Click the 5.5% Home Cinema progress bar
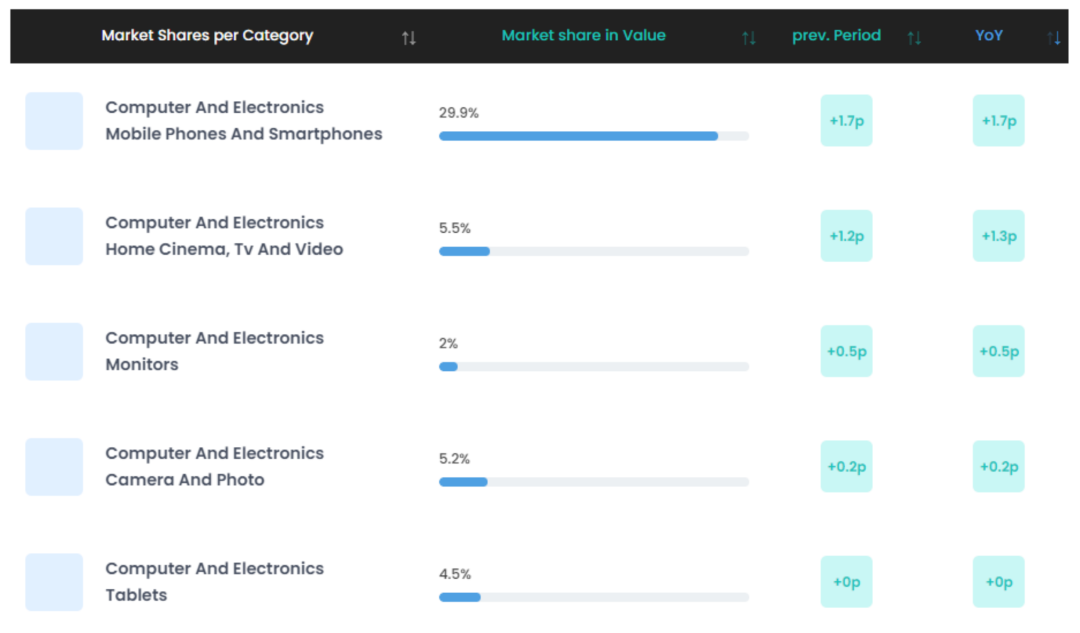The height and width of the screenshot is (633, 1080). pyautogui.click(x=593, y=251)
